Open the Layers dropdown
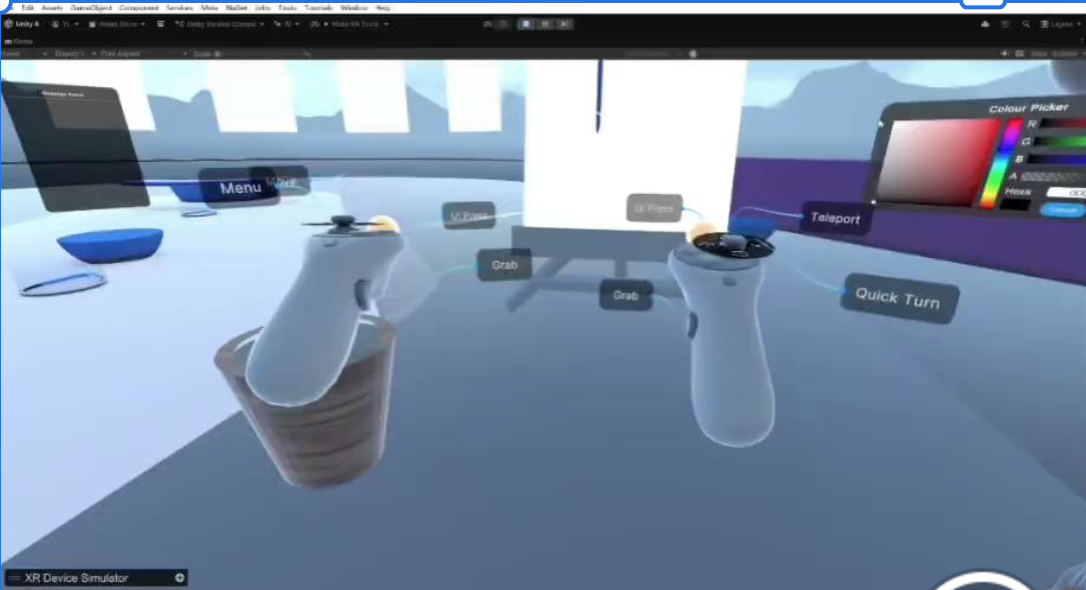Screen dimensions: 1086x590 pos(1060,24)
